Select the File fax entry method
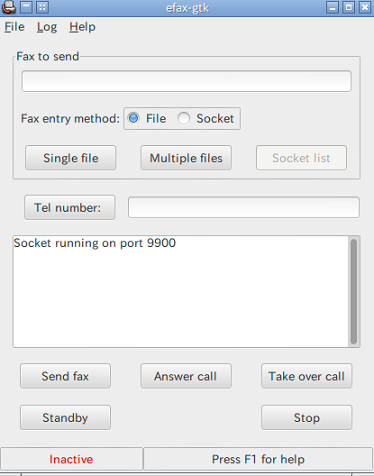Viewport: 374px width, 476px height. click(147, 118)
